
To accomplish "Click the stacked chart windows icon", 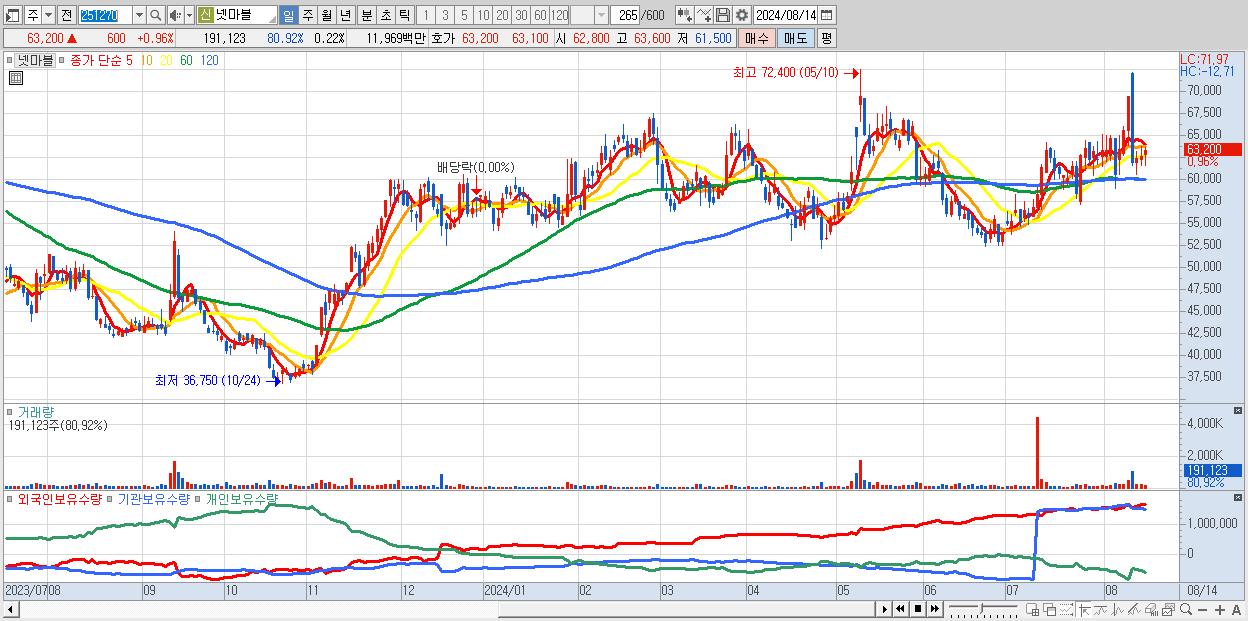I will [x=1168, y=609].
